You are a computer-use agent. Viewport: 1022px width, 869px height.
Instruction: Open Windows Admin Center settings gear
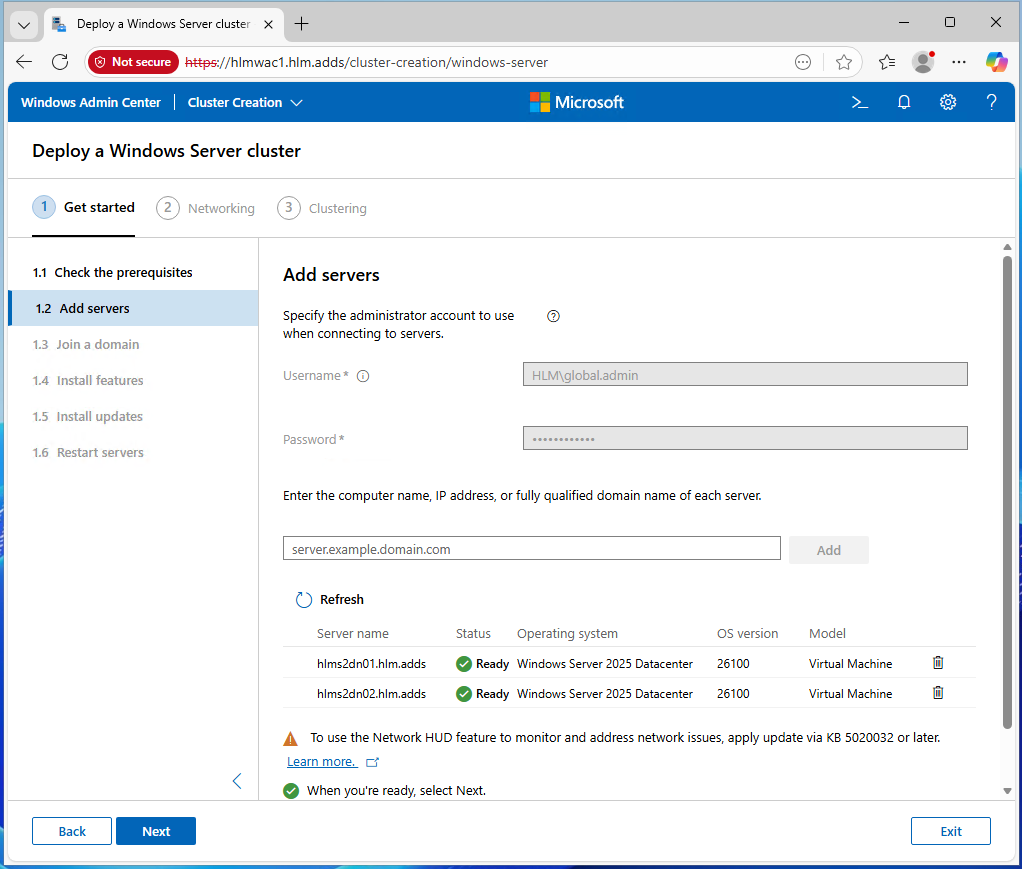point(948,102)
